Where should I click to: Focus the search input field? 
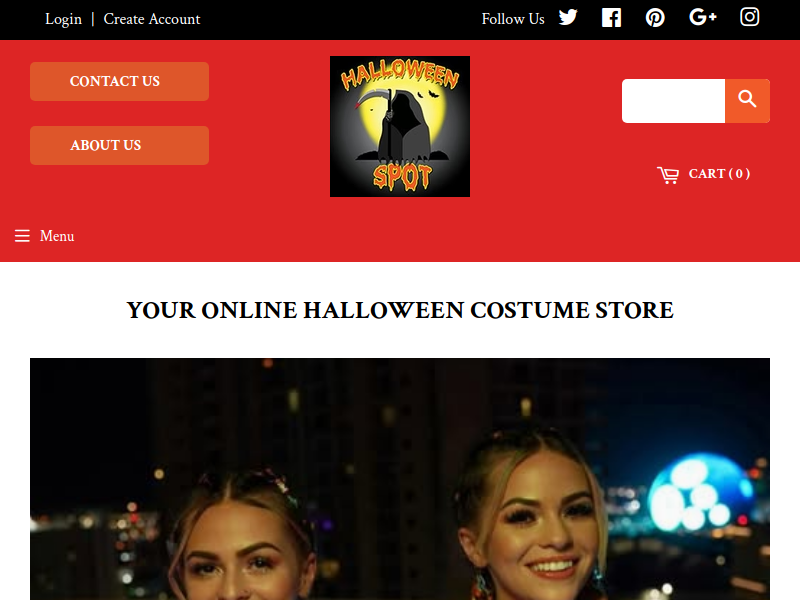pyautogui.click(x=673, y=101)
